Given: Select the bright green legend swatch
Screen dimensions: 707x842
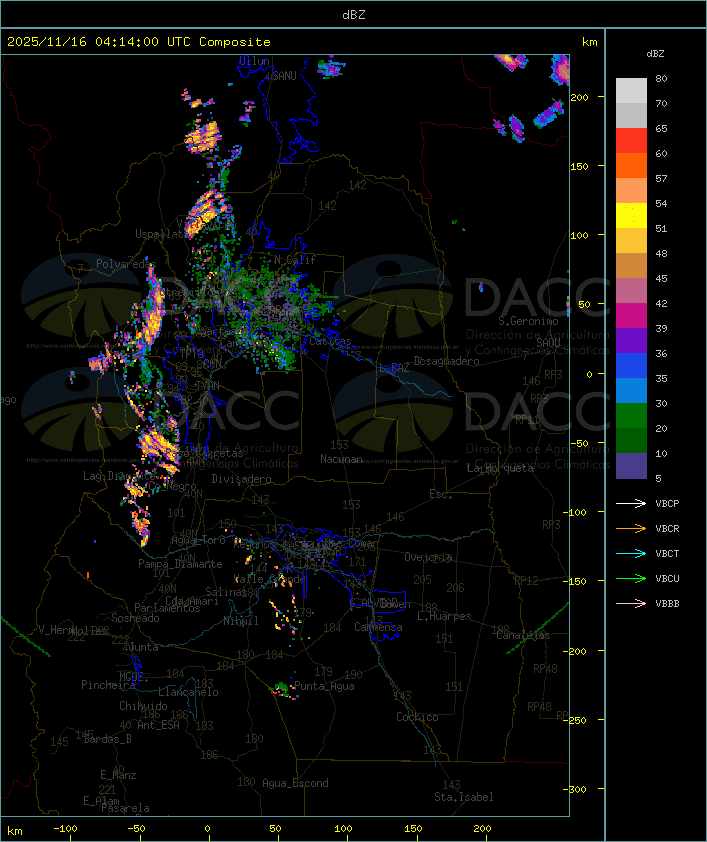Looking at the screenshot, I should click(631, 416).
